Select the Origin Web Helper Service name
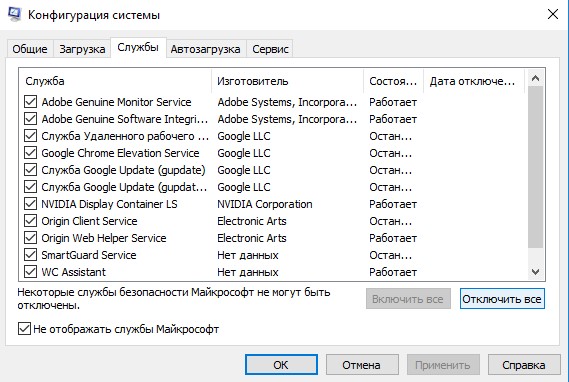Viewport: 569px width, 382px height. pos(104,238)
